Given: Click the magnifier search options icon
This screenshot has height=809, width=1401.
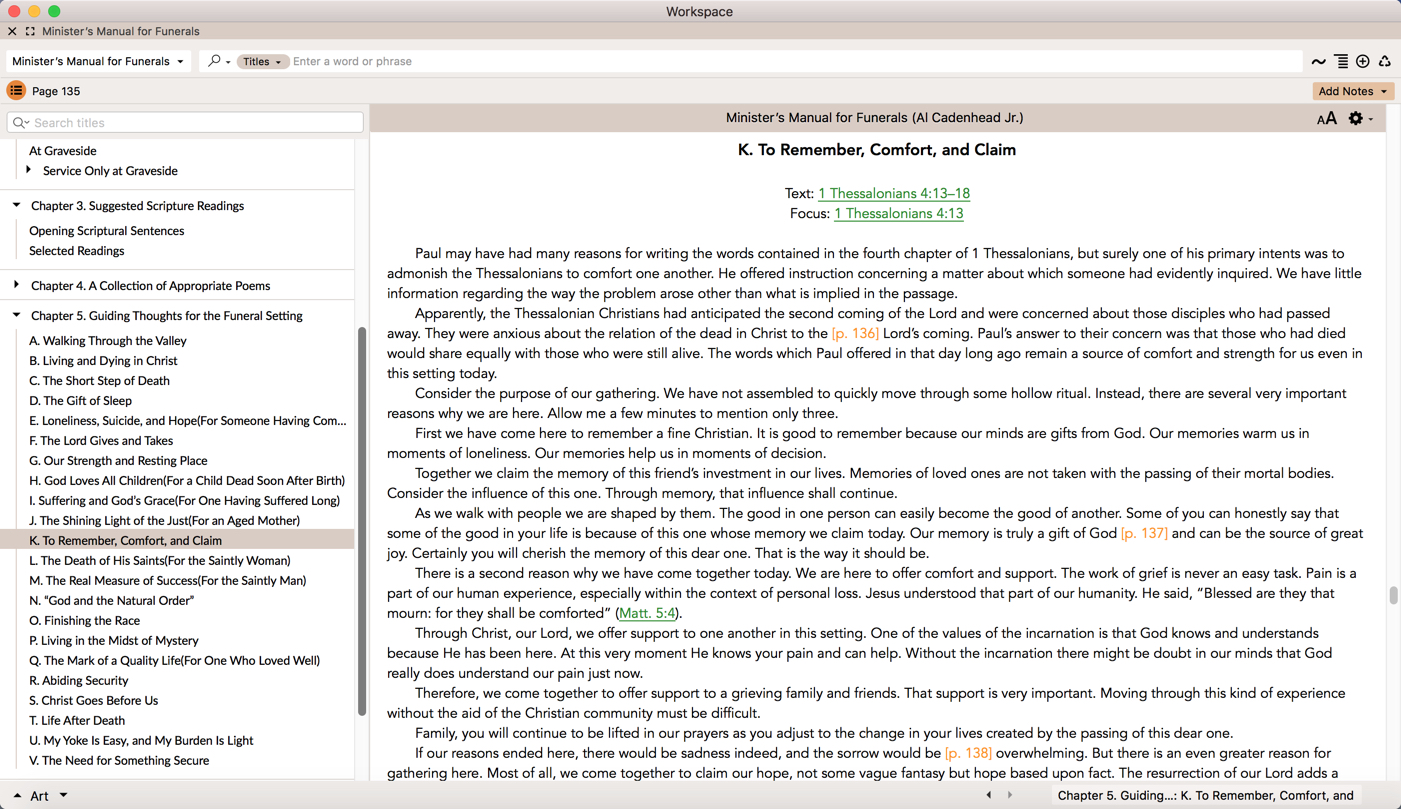Looking at the screenshot, I should (x=218, y=61).
